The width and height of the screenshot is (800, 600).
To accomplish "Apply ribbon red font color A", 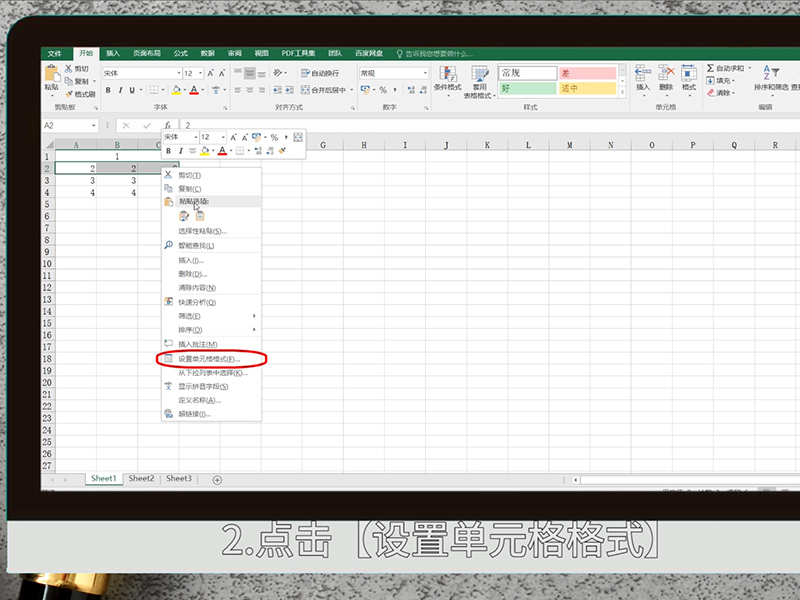I will point(194,90).
